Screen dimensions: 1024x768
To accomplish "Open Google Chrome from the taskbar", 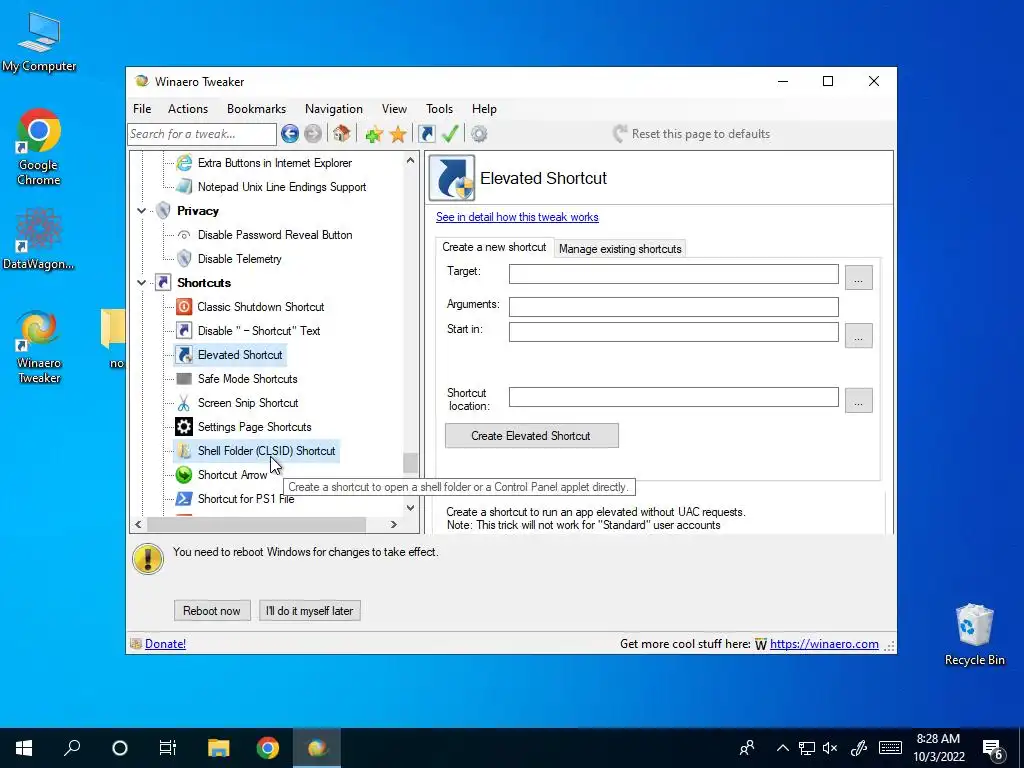I will [268, 748].
